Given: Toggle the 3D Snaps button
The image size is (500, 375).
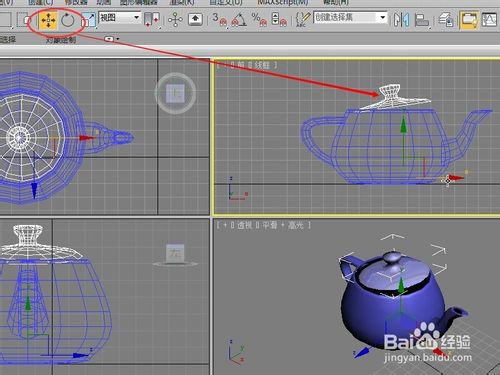Looking at the screenshot, I should click(220, 20).
